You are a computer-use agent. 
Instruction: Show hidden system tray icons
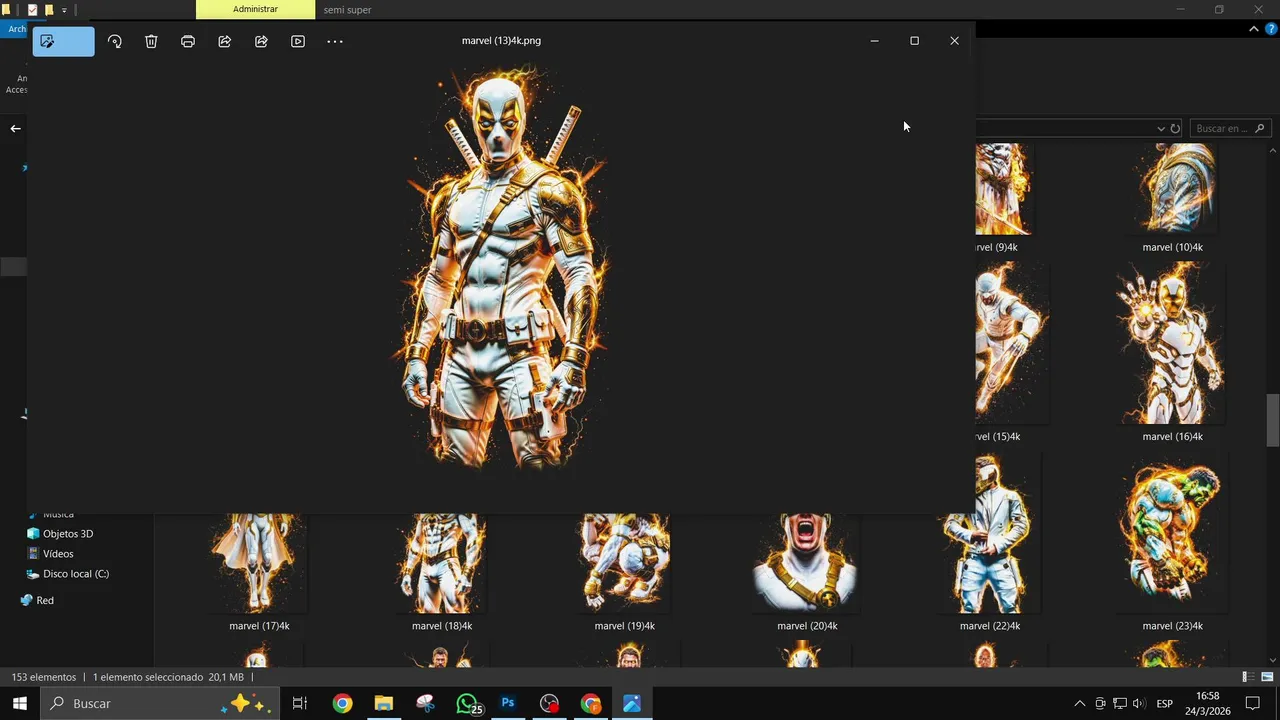pyautogui.click(x=1079, y=704)
